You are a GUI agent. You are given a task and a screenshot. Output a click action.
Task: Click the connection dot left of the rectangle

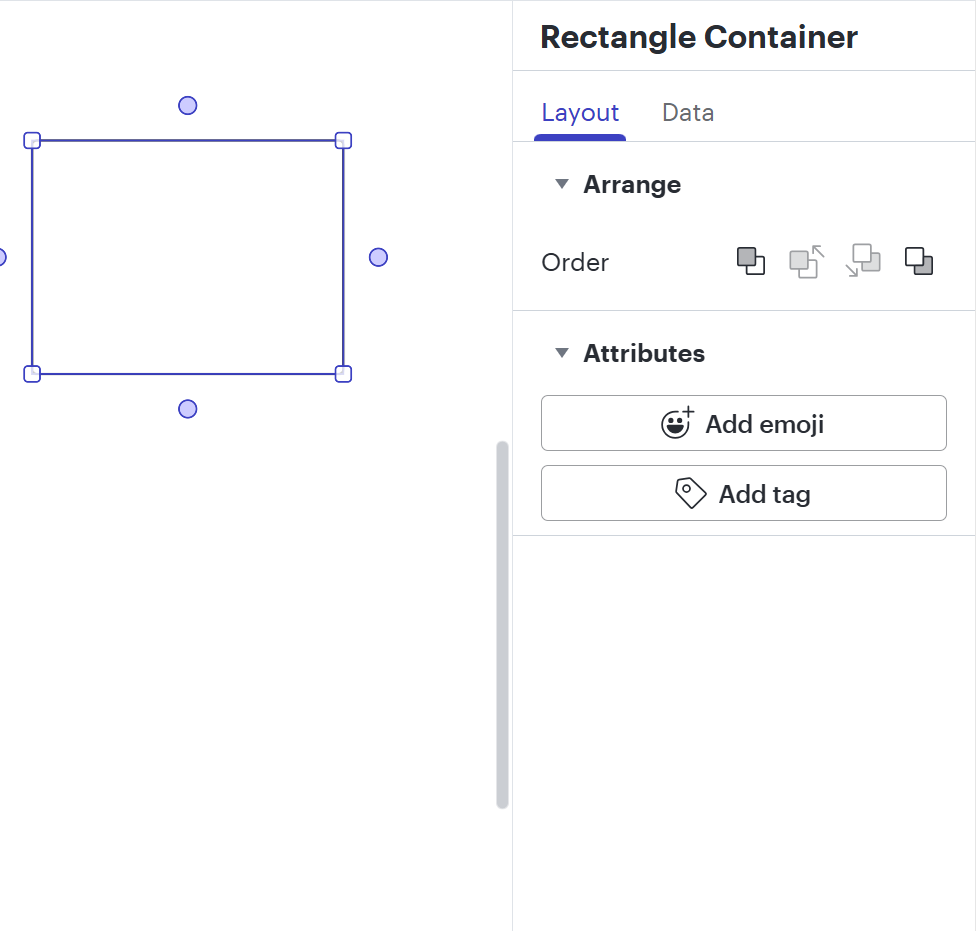[2, 257]
